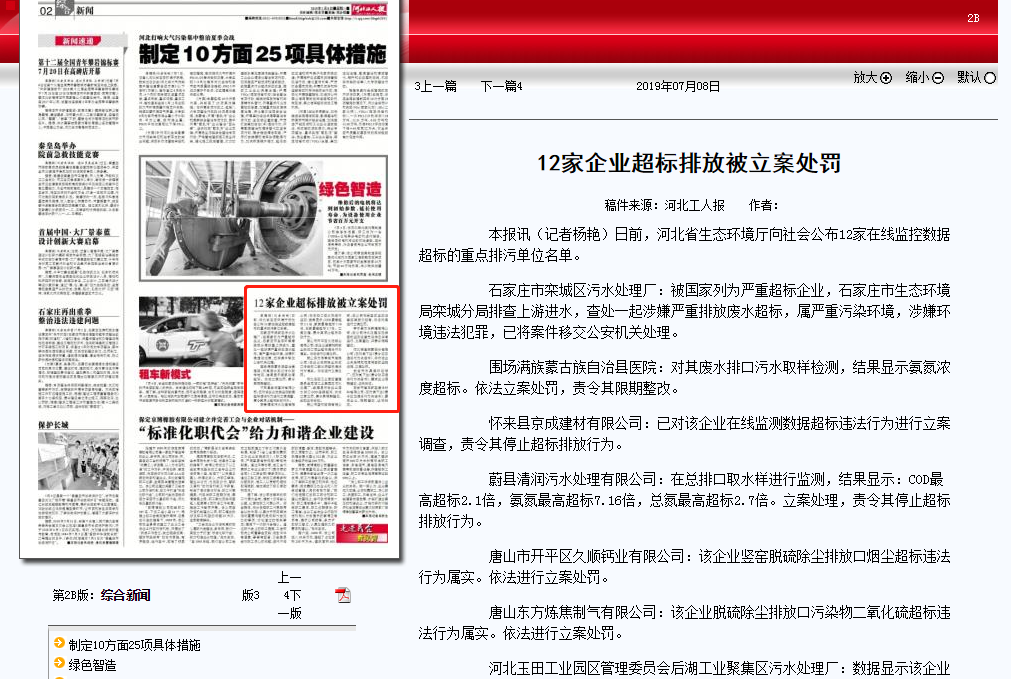Image resolution: width=1011 pixels, height=679 pixels.
Task: Go to previous article 上一篇
Action: (437, 86)
